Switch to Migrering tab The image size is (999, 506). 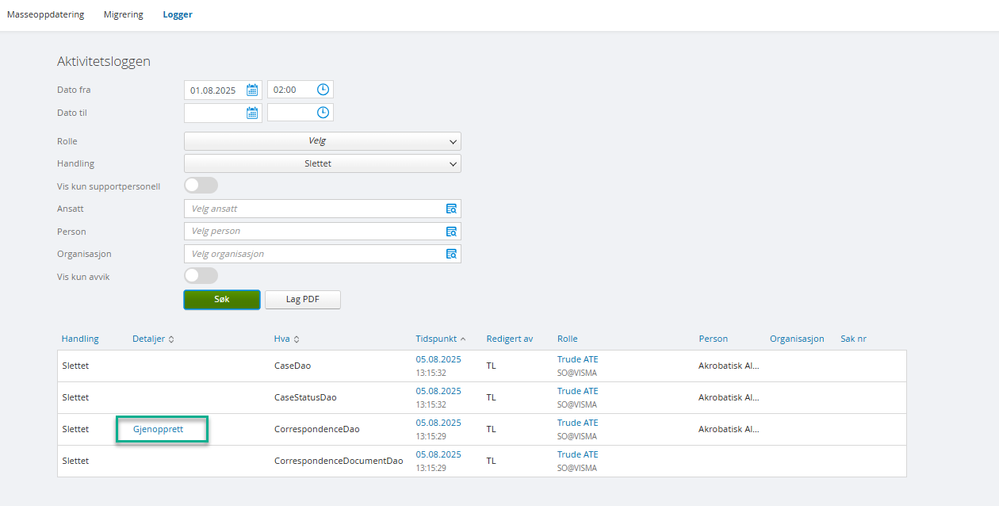pos(124,15)
